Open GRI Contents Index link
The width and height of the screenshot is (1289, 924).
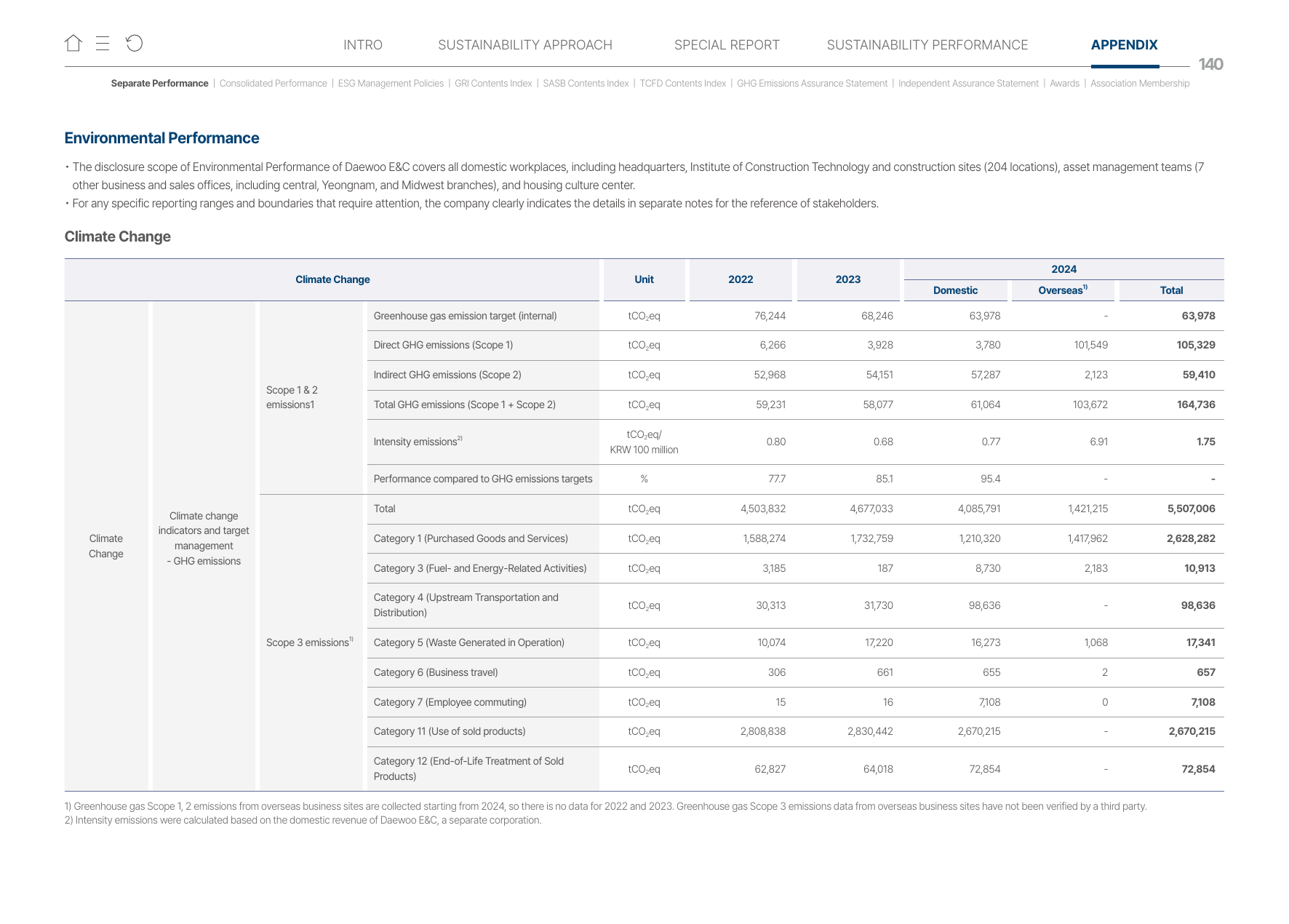[493, 84]
